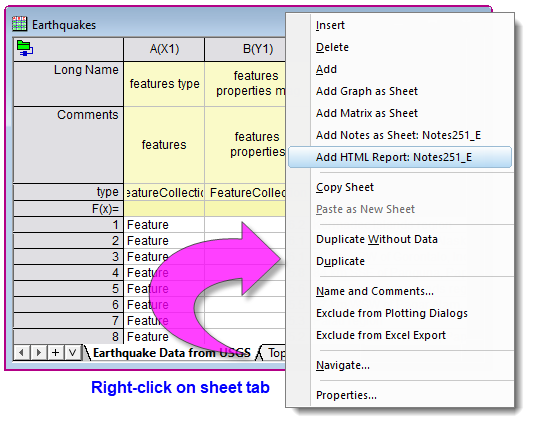The image size is (533, 426).
Task: Select Copy Sheet menu entry
Action: (345, 187)
